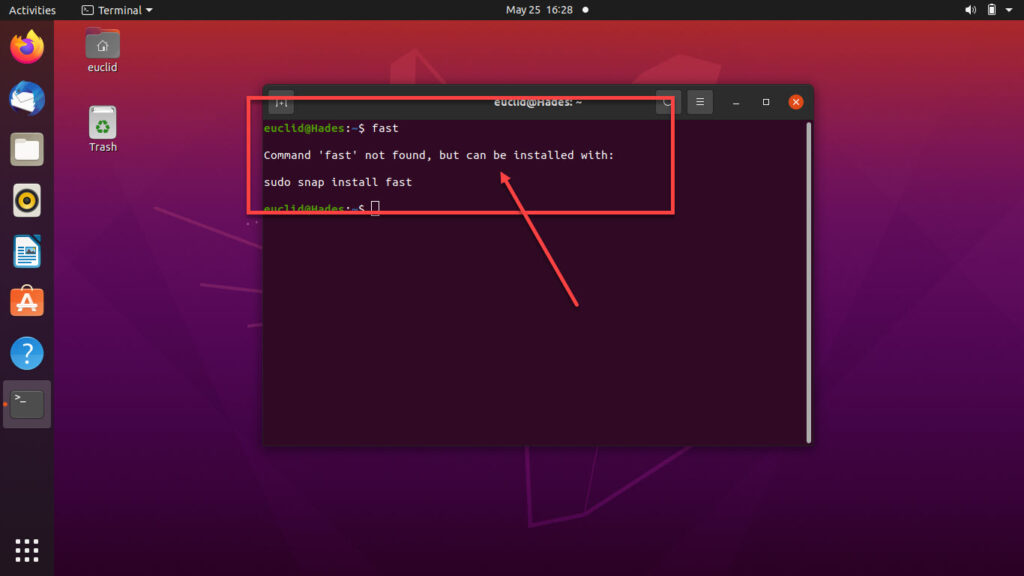Minimize the terminal window
Screen dimensions: 1024x576
tap(736, 103)
